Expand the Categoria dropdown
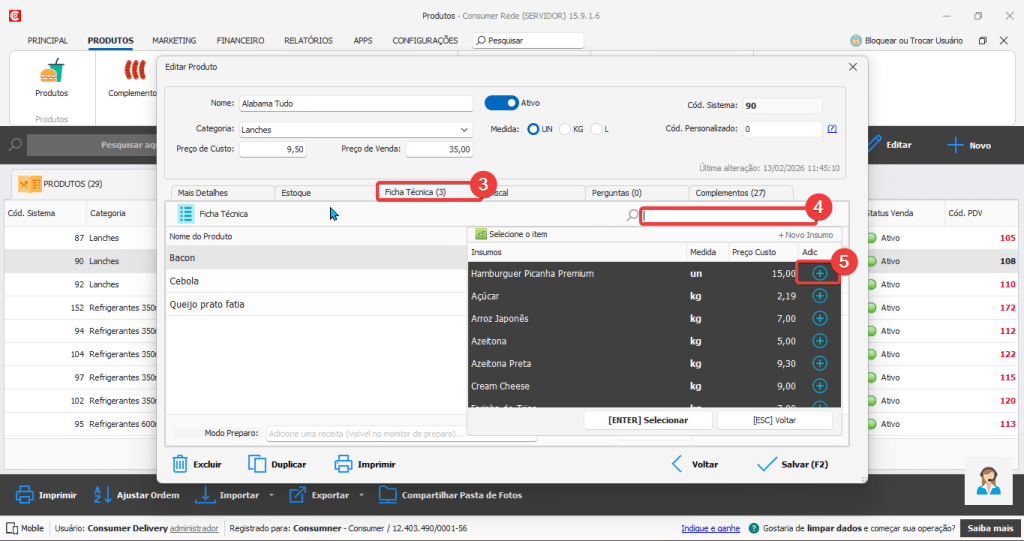The image size is (1024, 541). pos(464,129)
